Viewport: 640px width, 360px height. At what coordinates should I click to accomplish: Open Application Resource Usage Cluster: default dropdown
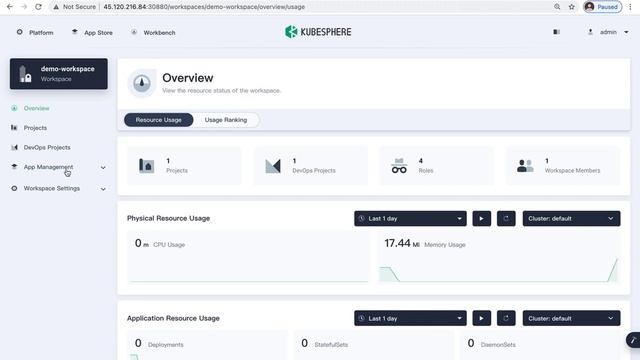571,318
